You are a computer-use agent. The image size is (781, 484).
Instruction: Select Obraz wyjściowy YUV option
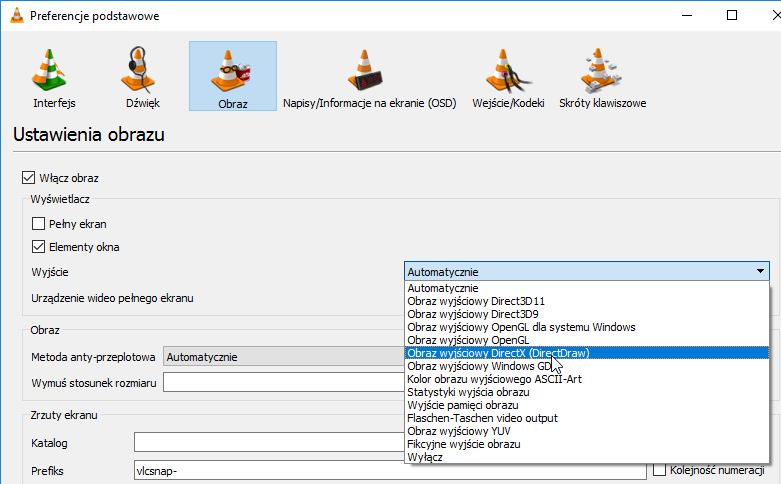click(587, 430)
